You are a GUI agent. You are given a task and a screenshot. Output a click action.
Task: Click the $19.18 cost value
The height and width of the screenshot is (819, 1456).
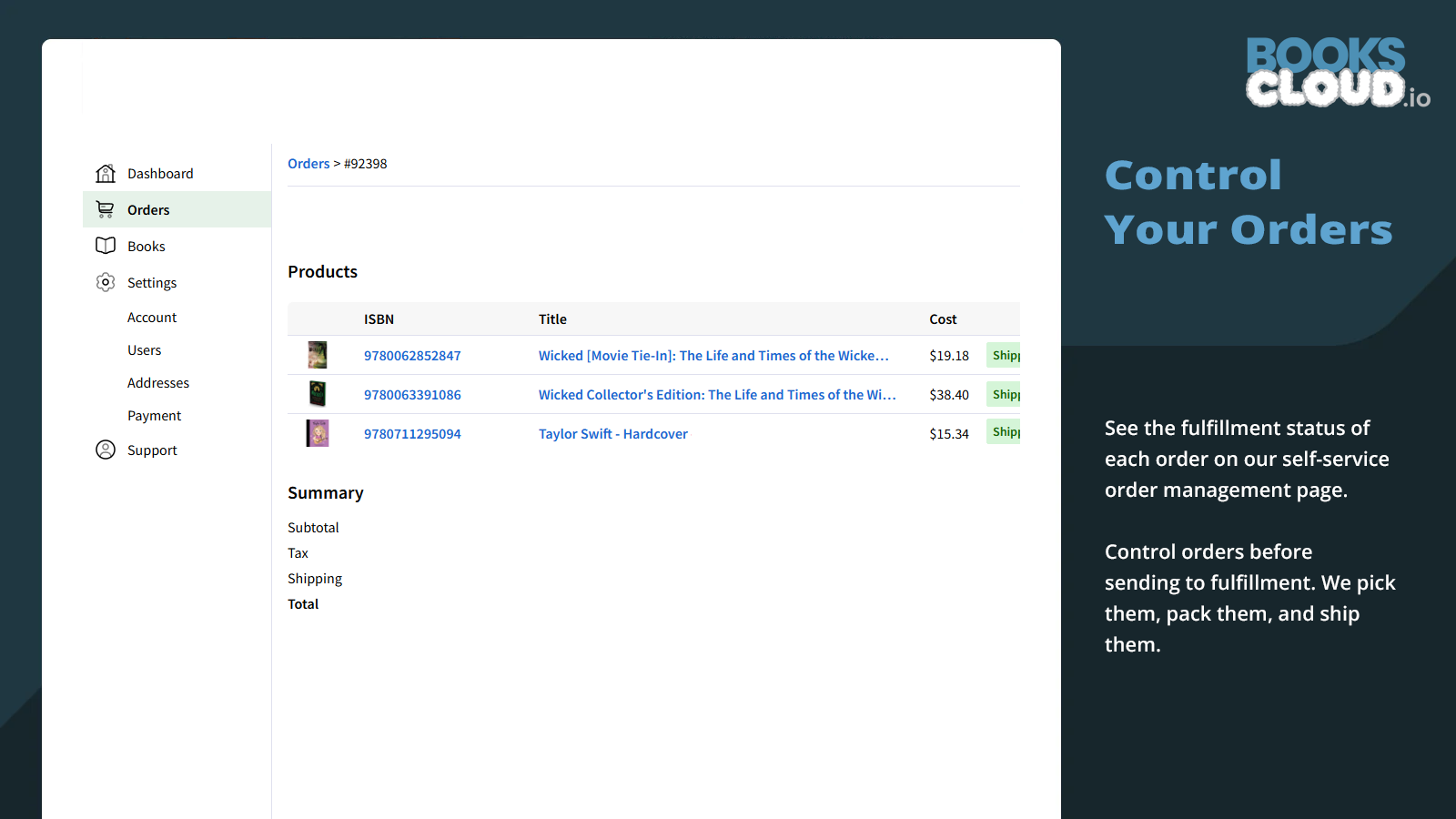pyautogui.click(x=949, y=356)
